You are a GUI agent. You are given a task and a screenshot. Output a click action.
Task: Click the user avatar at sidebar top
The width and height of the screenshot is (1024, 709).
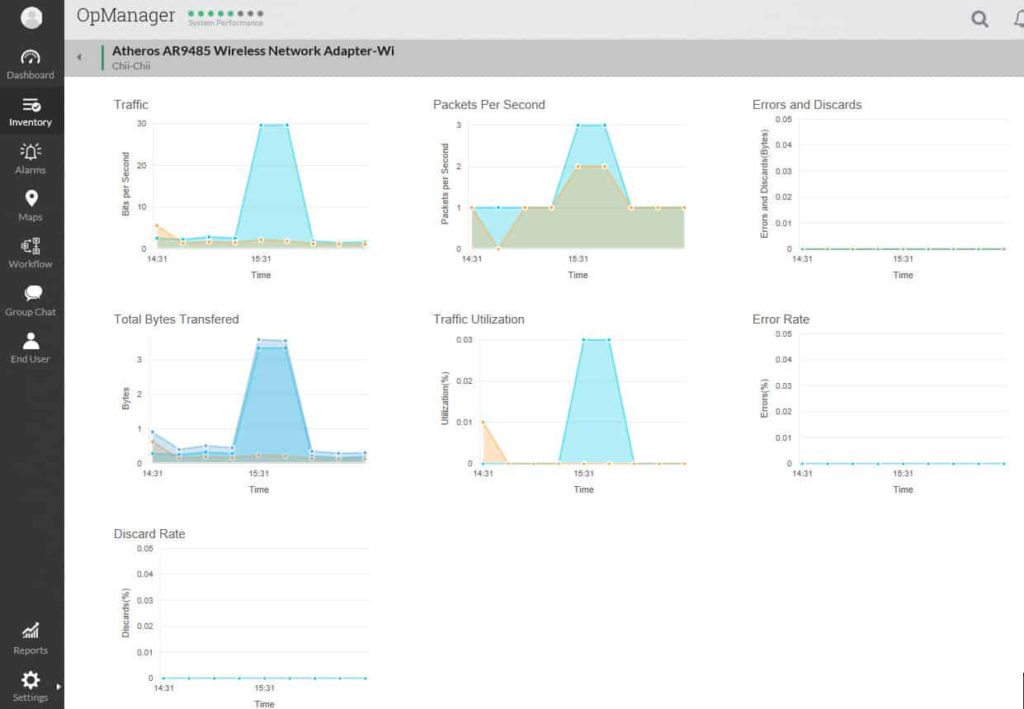point(30,17)
